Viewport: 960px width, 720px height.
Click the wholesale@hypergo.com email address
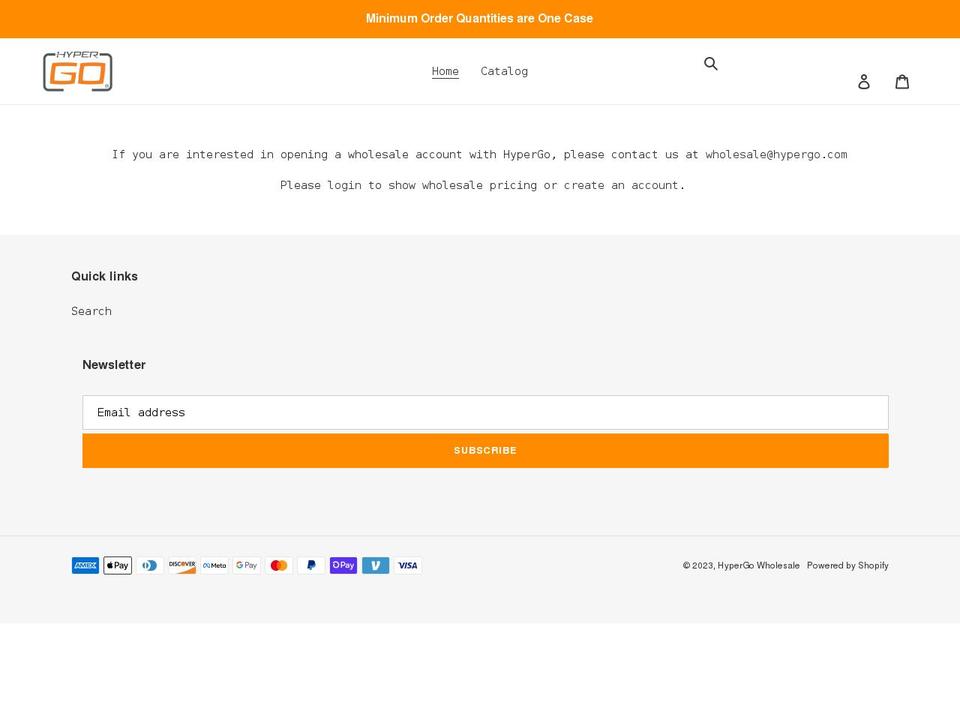pos(776,154)
